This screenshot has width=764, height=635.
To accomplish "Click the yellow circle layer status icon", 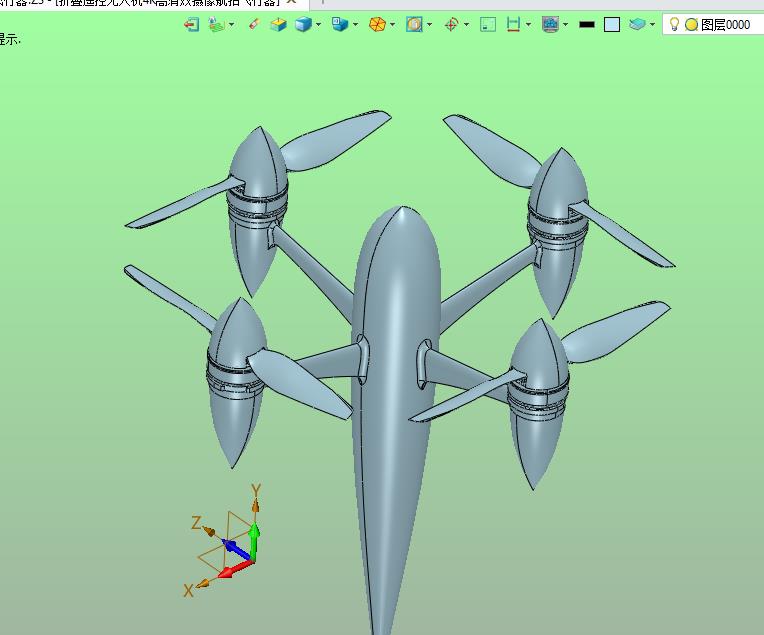I will [x=691, y=24].
